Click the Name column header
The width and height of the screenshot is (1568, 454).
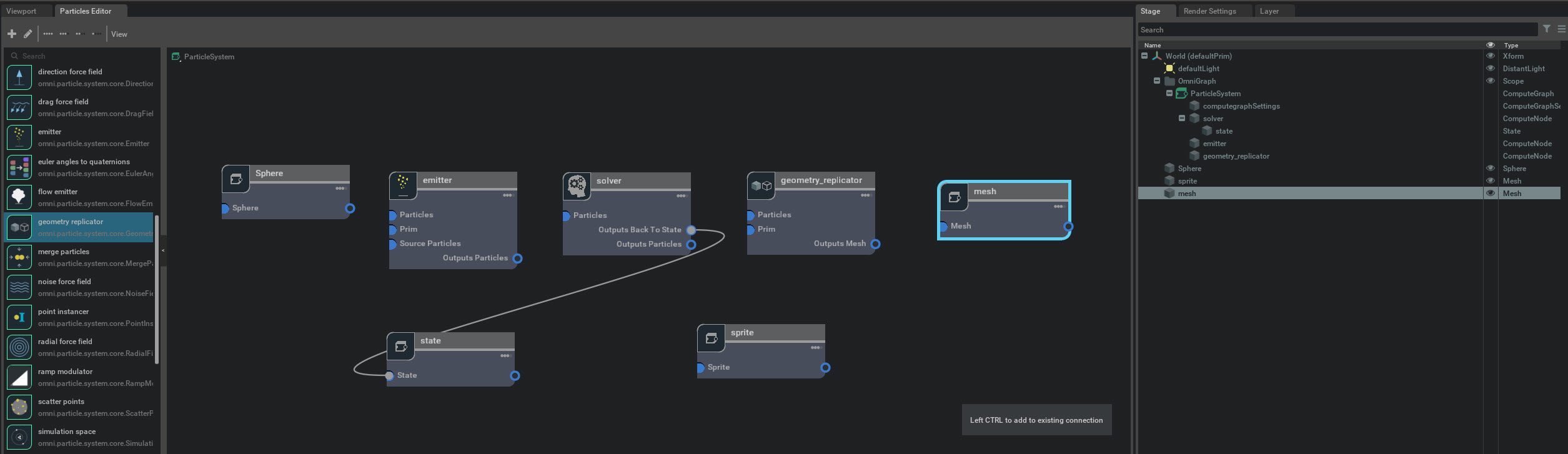click(1153, 45)
